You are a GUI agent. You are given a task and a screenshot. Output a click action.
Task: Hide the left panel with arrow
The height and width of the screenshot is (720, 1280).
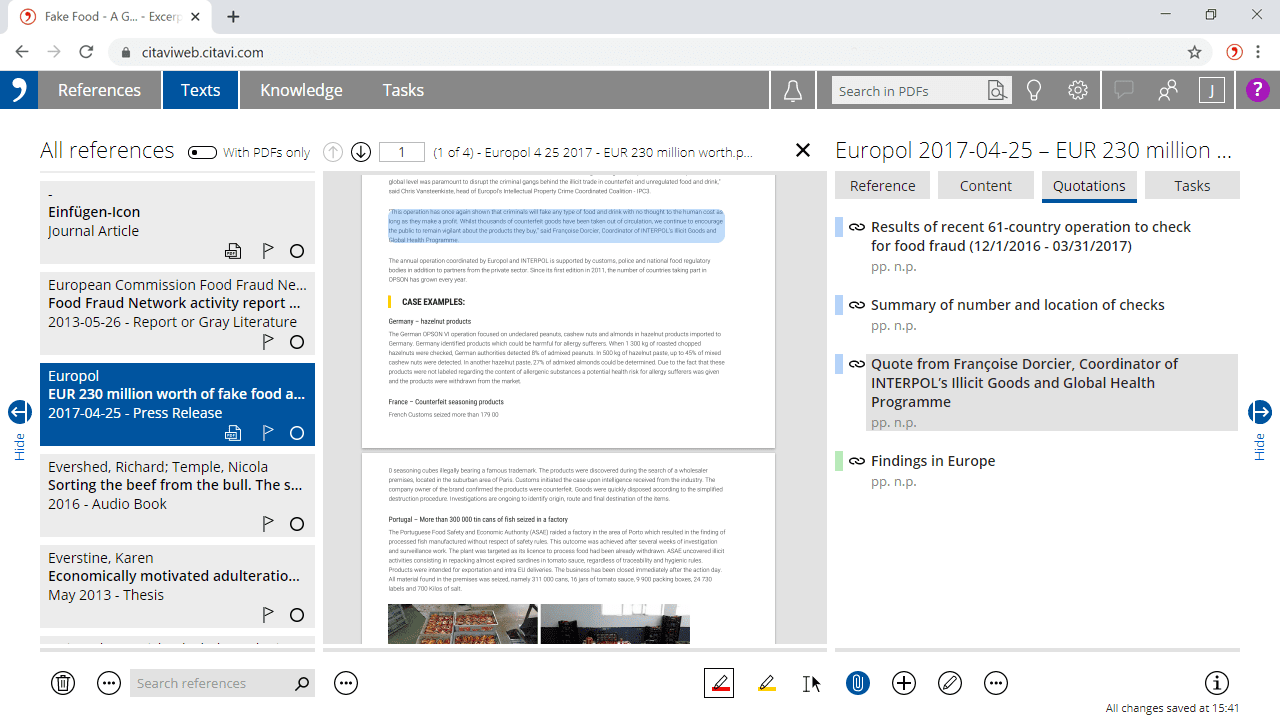pyautogui.click(x=20, y=412)
